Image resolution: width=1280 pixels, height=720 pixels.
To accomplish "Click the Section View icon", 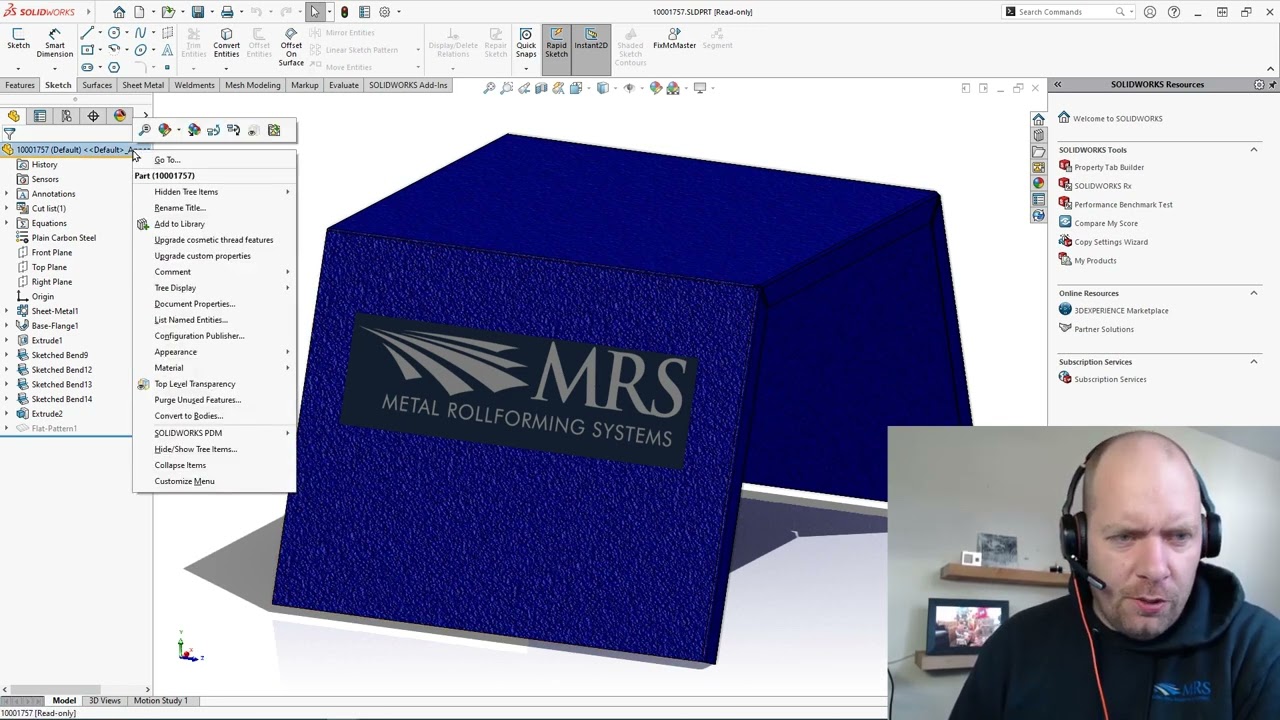I will coord(542,88).
